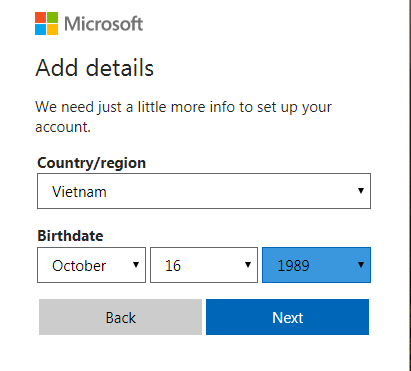Click the dark vertical border at window's right edge

coord(410,185)
